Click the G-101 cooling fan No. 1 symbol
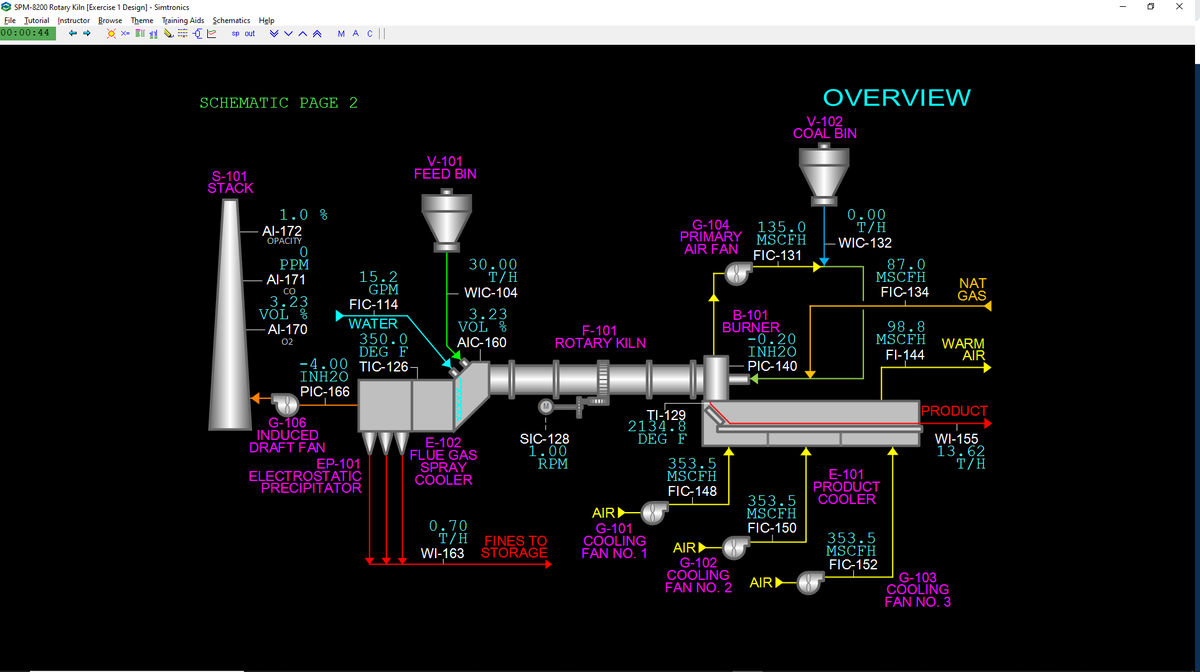The height and width of the screenshot is (672, 1200). (654, 513)
